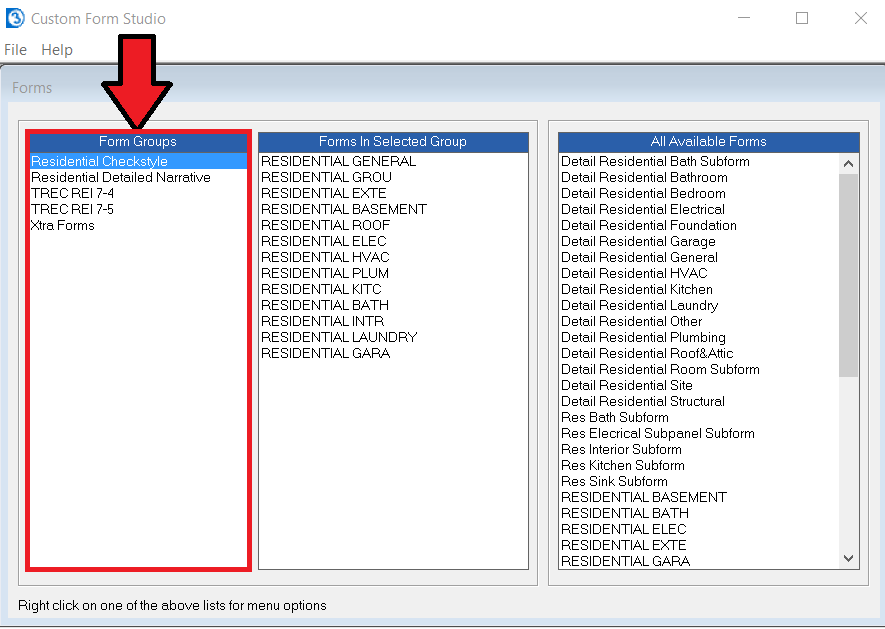Select RESIDENTIAL ELEC in All Available Forms
The height and width of the screenshot is (629, 885).
coord(699,529)
